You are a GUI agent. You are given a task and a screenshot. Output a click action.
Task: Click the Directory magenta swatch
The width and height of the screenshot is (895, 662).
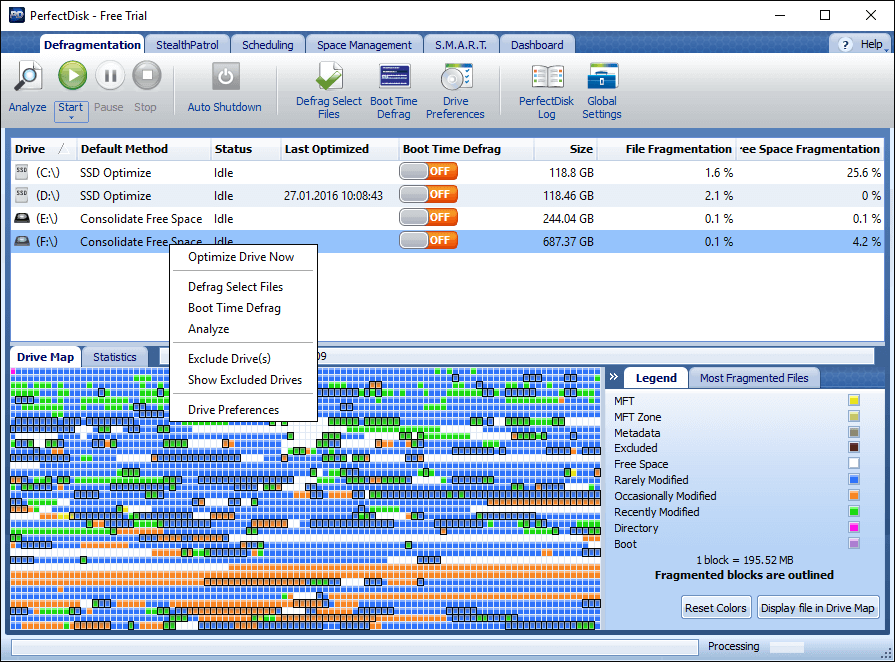[854, 527]
